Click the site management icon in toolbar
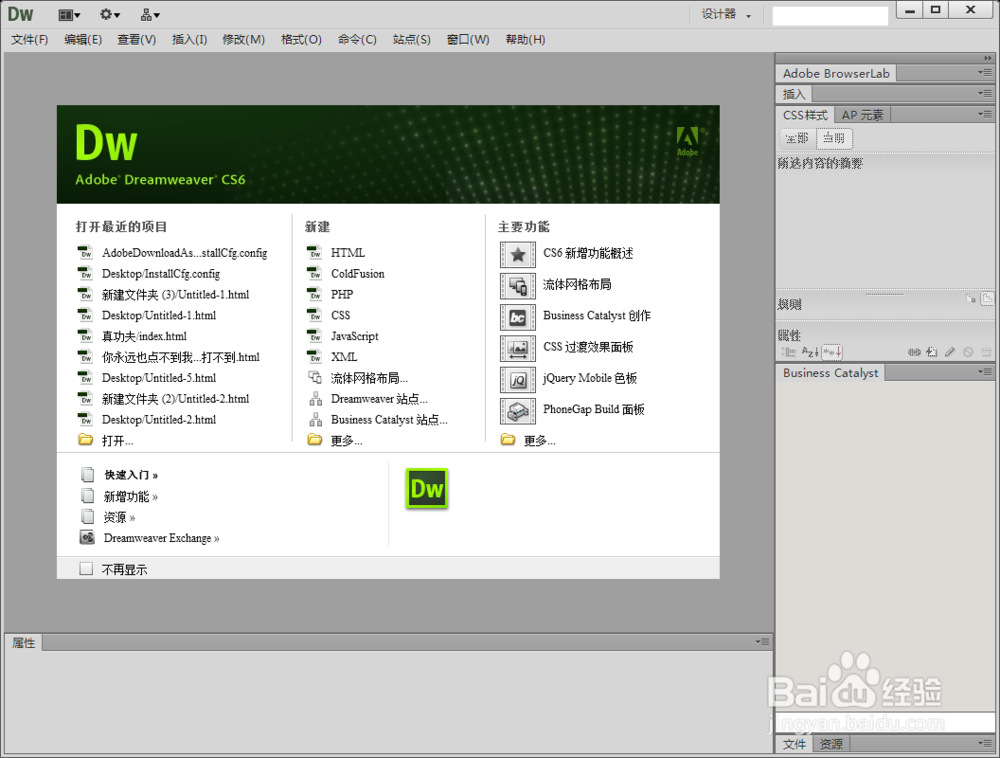Image resolution: width=1000 pixels, height=758 pixels. [149, 14]
